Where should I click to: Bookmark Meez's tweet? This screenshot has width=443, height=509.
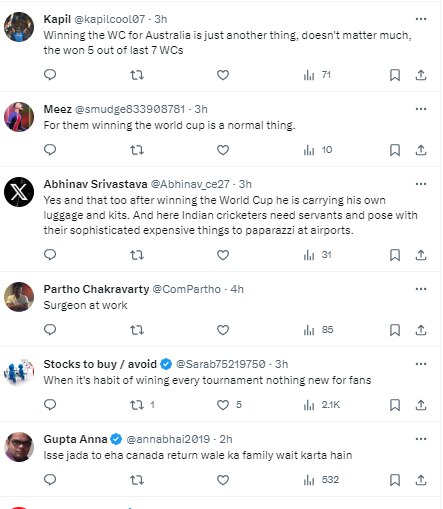coord(395,150)
